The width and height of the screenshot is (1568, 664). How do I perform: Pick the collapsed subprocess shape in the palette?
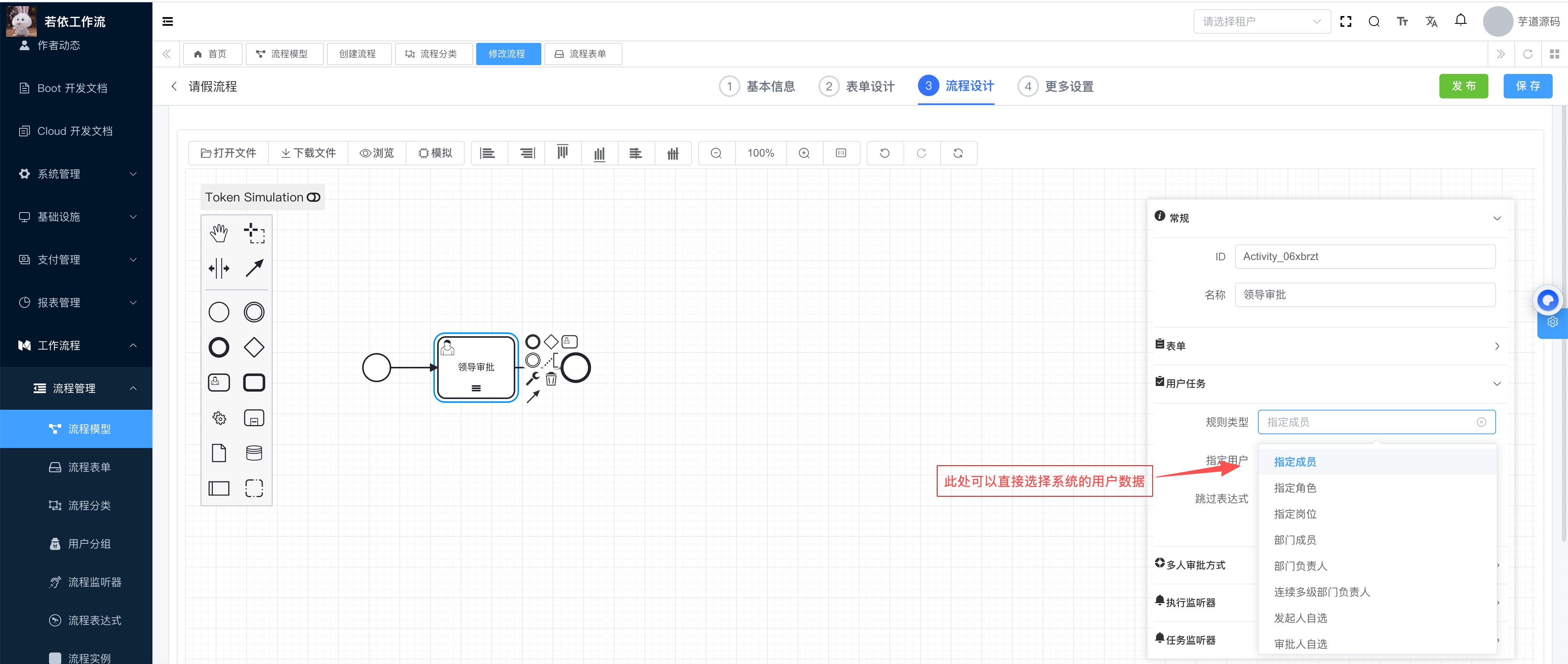pos(254,418)
